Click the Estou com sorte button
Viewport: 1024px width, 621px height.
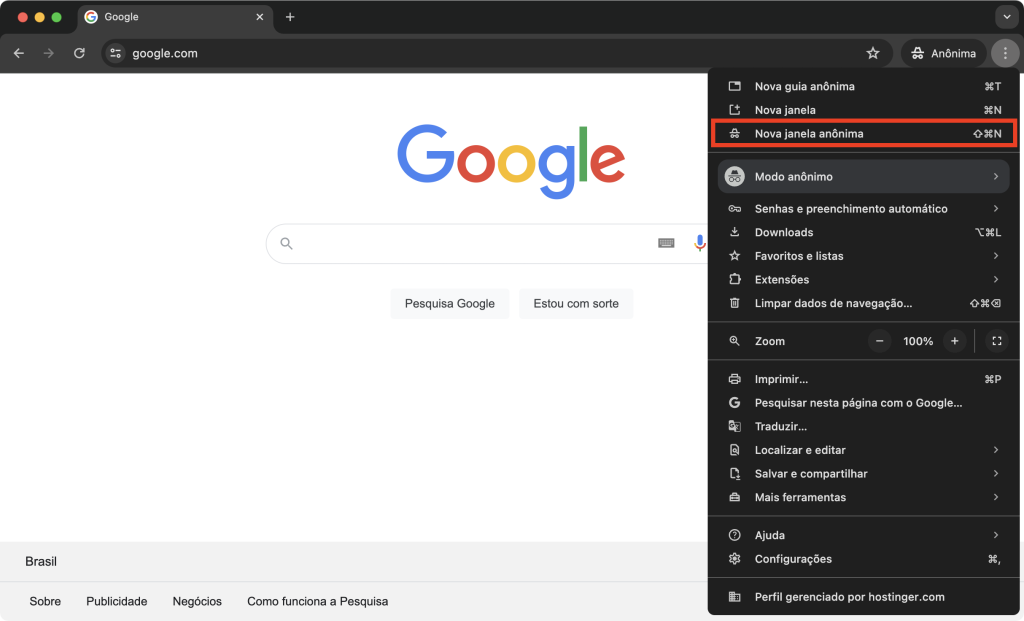click(x=576, y=303)
